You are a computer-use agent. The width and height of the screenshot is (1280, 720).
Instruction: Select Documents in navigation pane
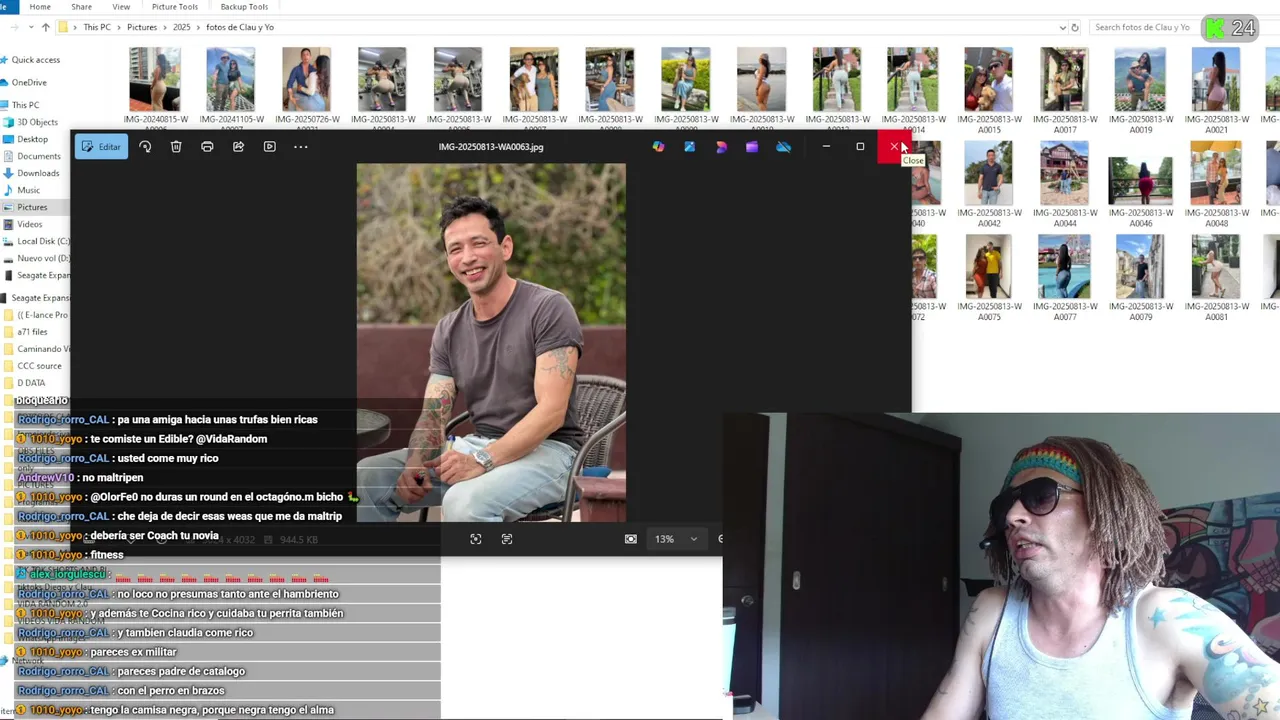point(39,156)
